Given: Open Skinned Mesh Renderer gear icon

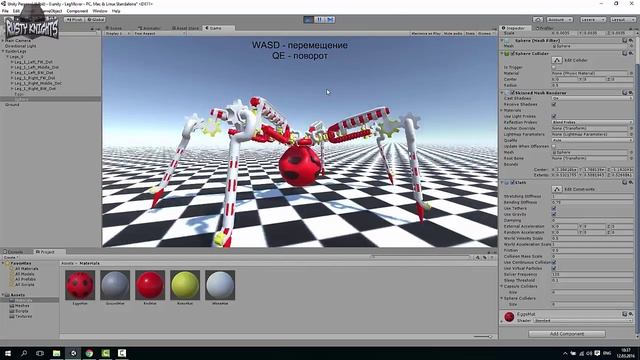Looking at the screenshot, I should coord(631,93).
